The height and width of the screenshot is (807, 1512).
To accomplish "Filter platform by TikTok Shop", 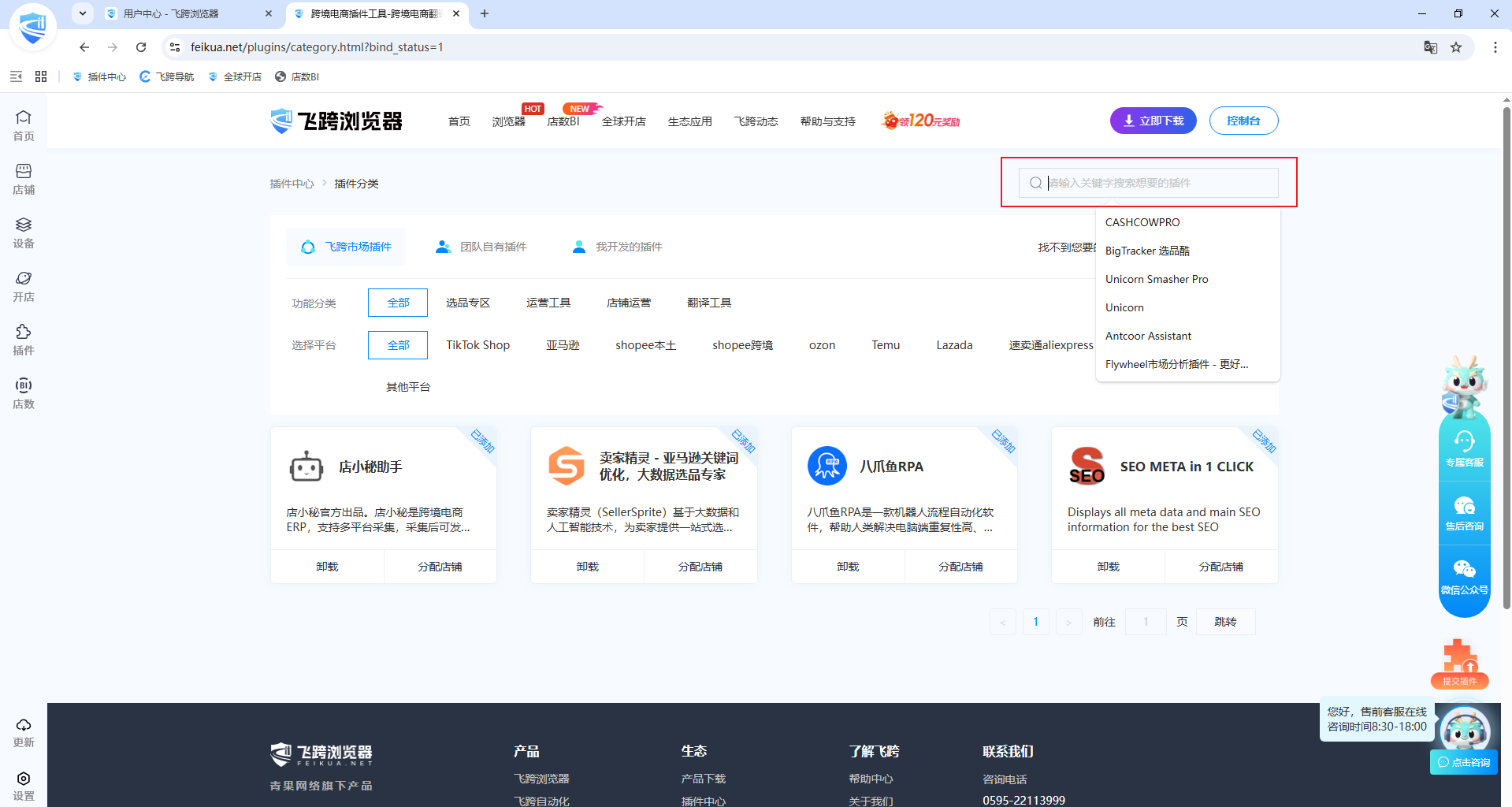I will click(477, 345).
